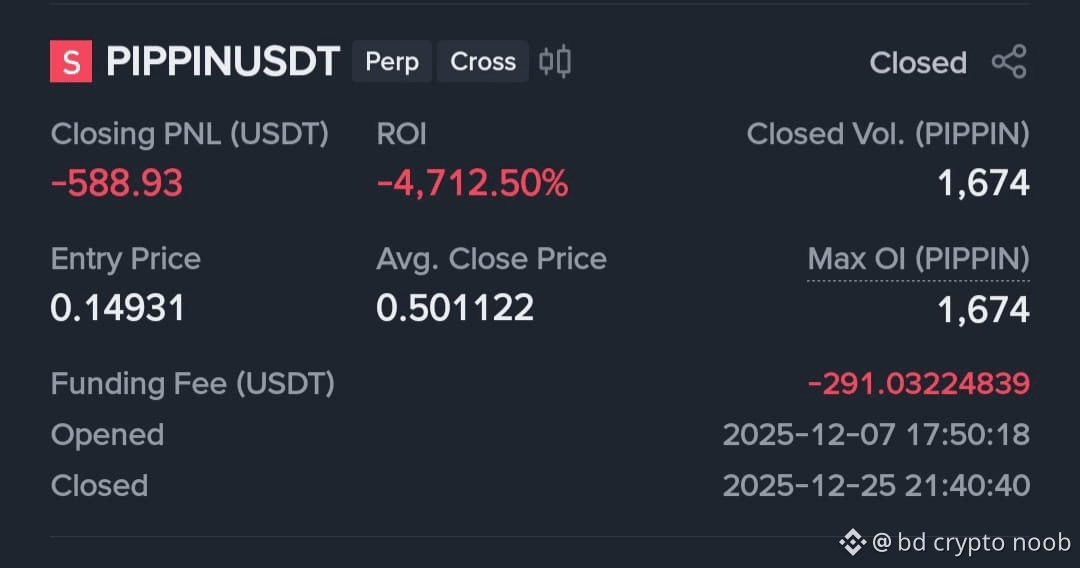1080x568 pixels.
Task: Open the PIPPINUSDT symbol title
Action: pos(223,61)
